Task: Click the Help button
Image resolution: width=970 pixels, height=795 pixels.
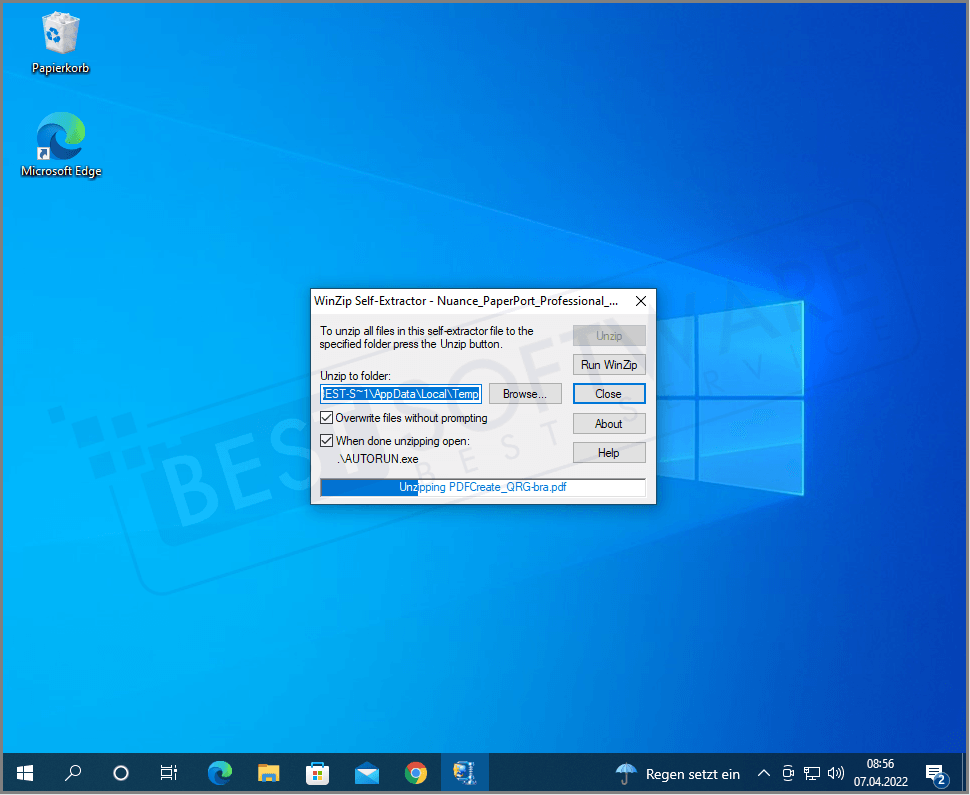Action: [x=608, y=452]
